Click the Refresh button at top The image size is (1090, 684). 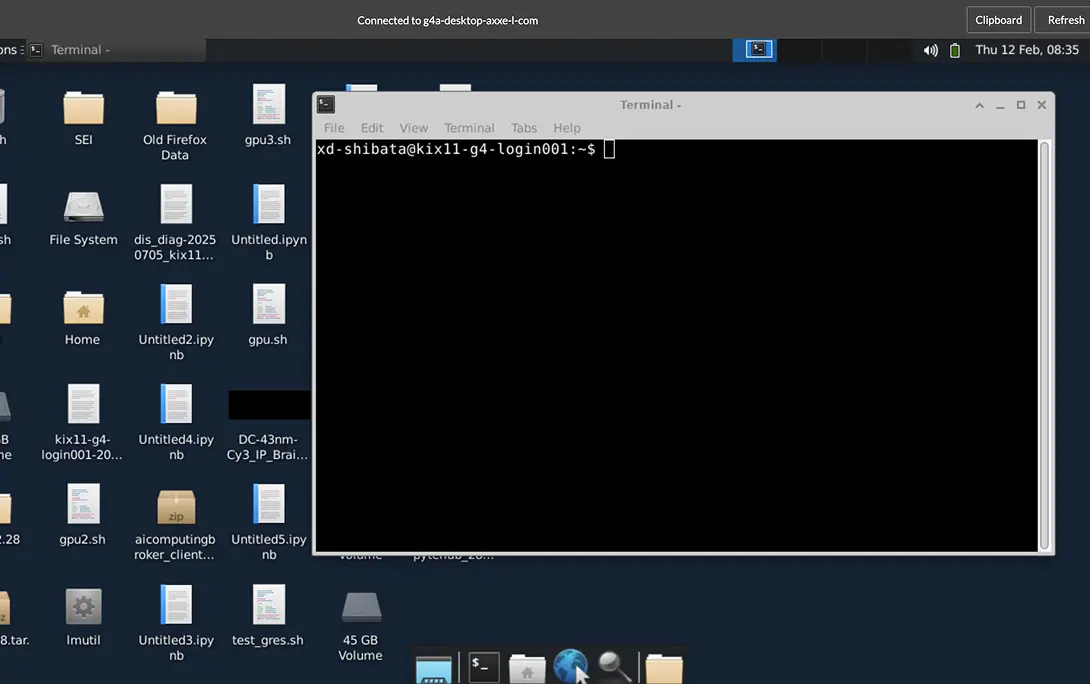pyautogui.click(x=1066, y=20)
